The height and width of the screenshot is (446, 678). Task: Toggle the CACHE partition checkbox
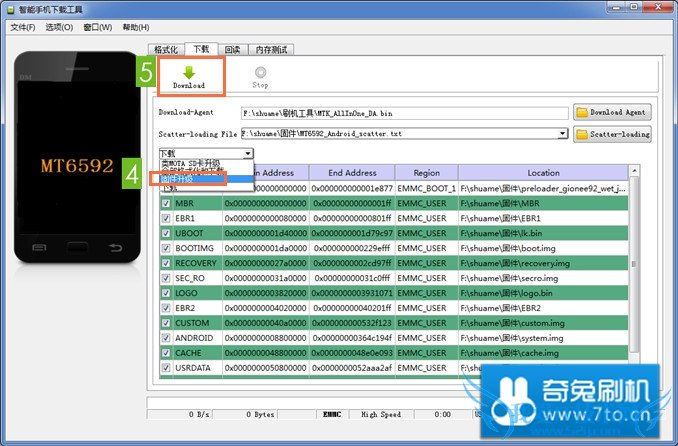tap(166, 353)
